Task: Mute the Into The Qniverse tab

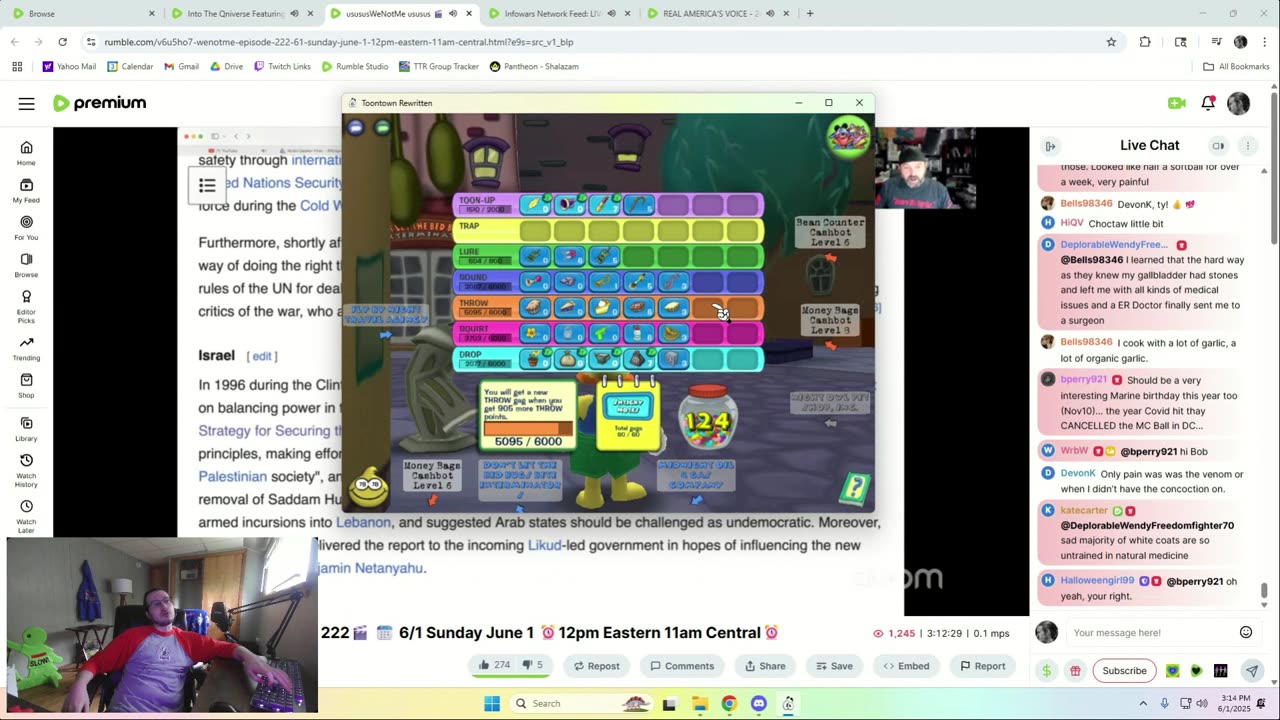Action: pos(294,14)
